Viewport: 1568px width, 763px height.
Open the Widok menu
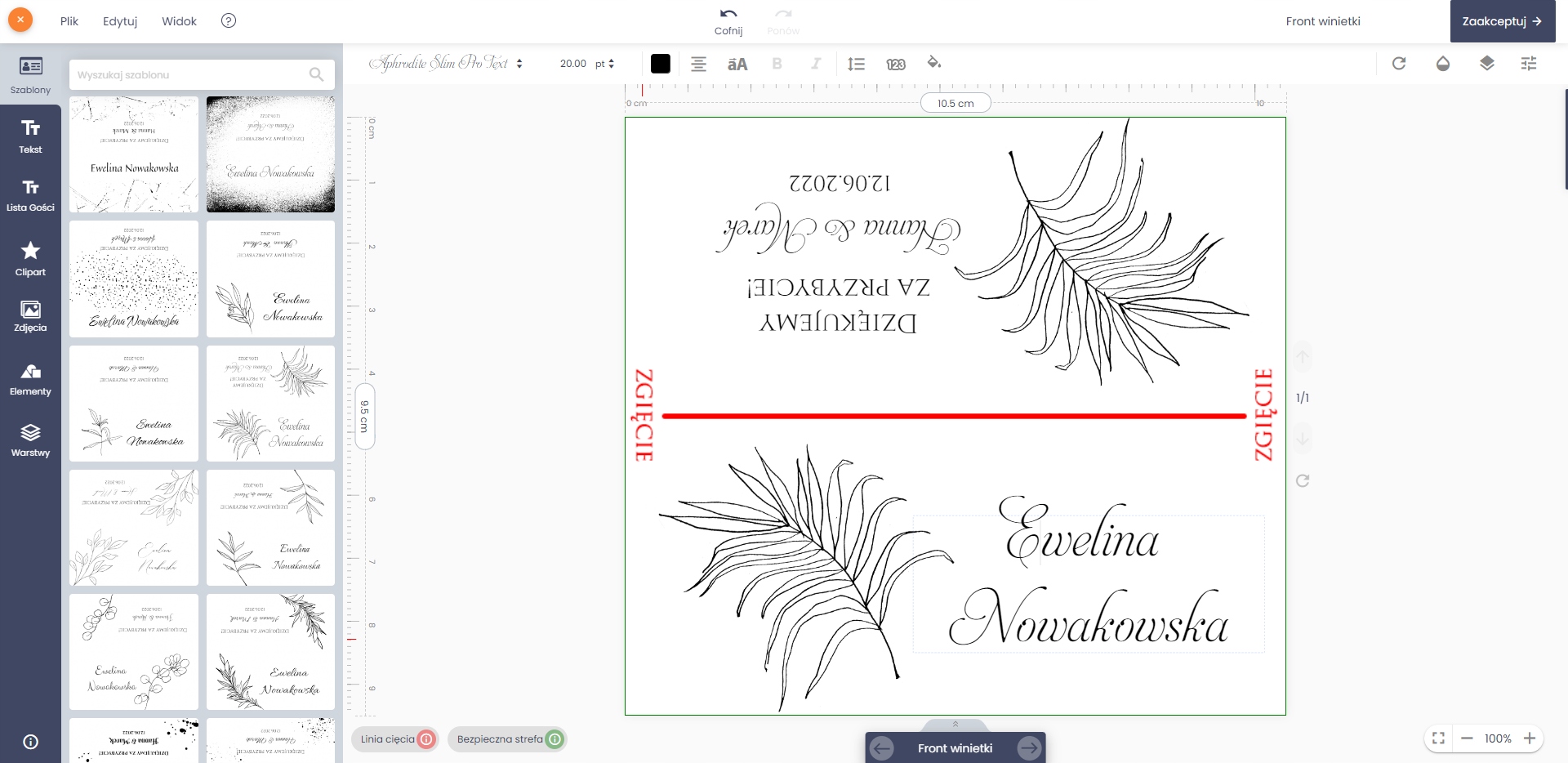(x=179, y=21)
